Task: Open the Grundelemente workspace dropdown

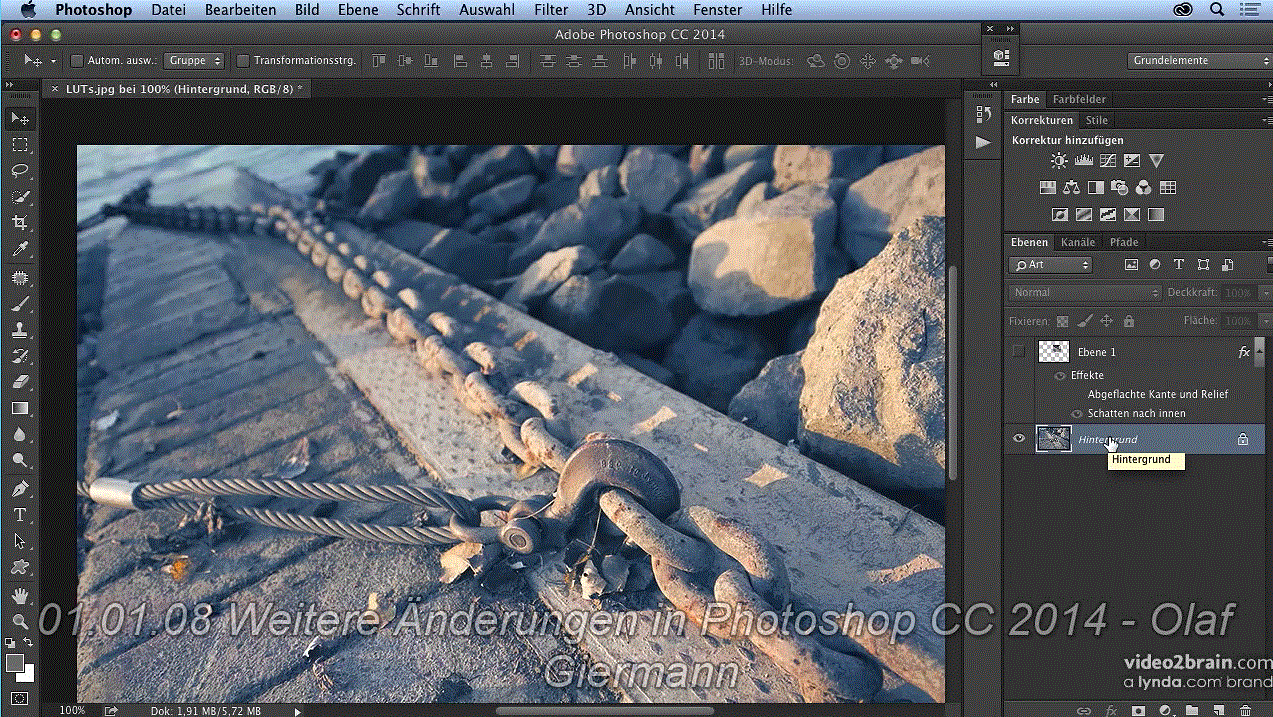Action: [1199, 61]
